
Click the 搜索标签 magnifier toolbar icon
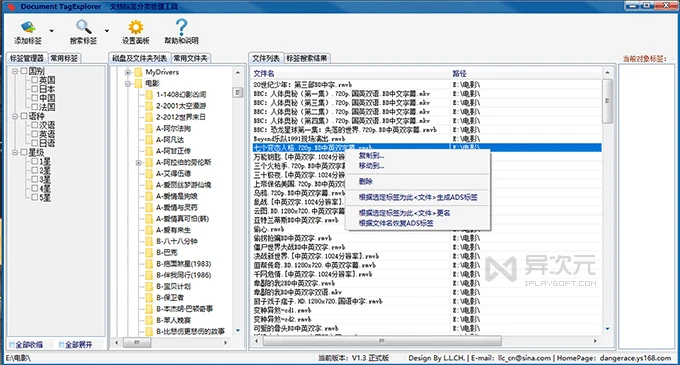coord(83,27)
